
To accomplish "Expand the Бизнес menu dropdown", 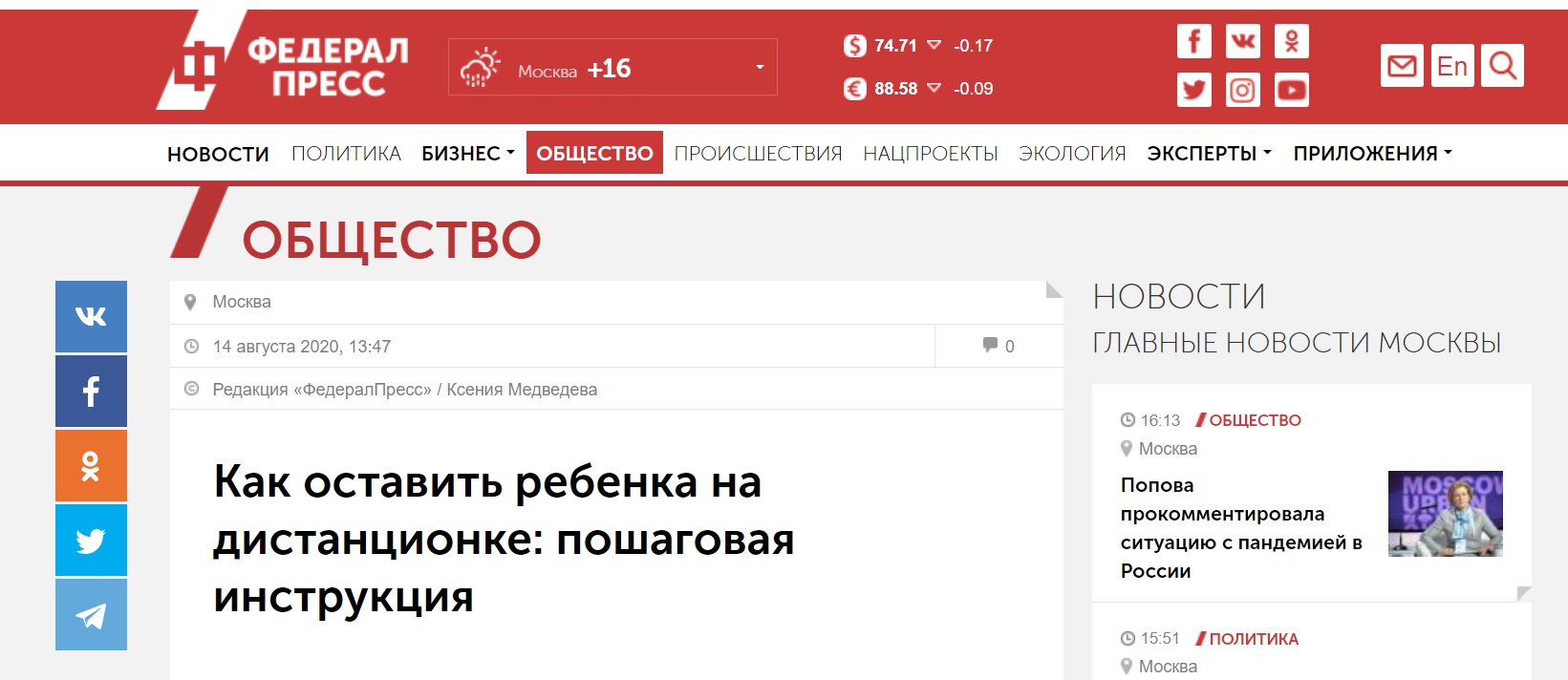I will click(x=467, y=154).
